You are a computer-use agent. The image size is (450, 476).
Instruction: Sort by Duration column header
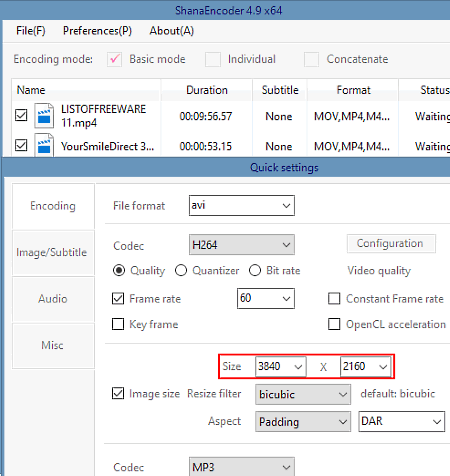click(x=207, y=90)
